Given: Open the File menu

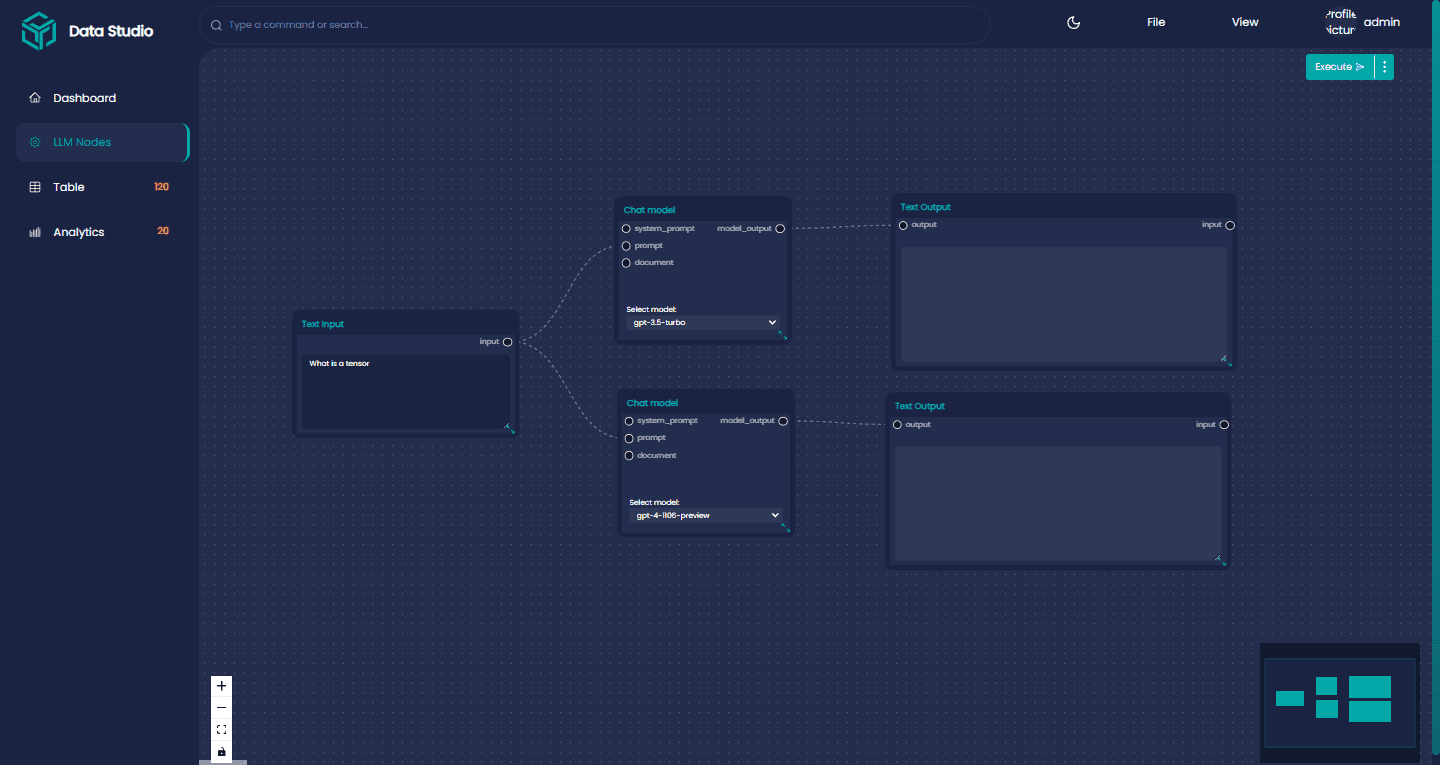Looking at the screenshot, I should tap(1156, 22).
